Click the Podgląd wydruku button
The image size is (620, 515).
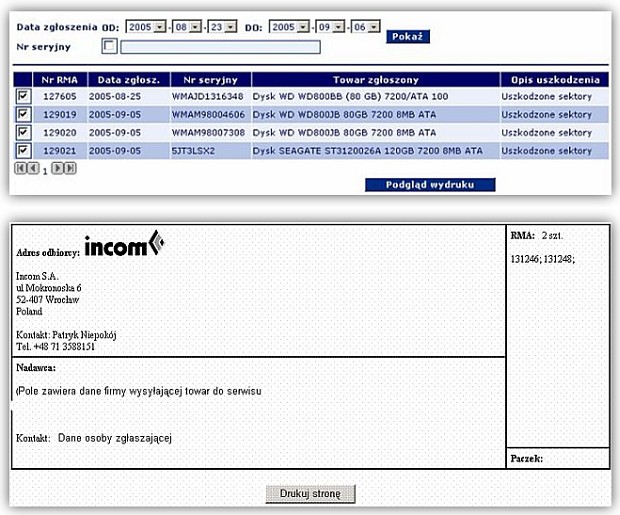[x=430, y=185]
